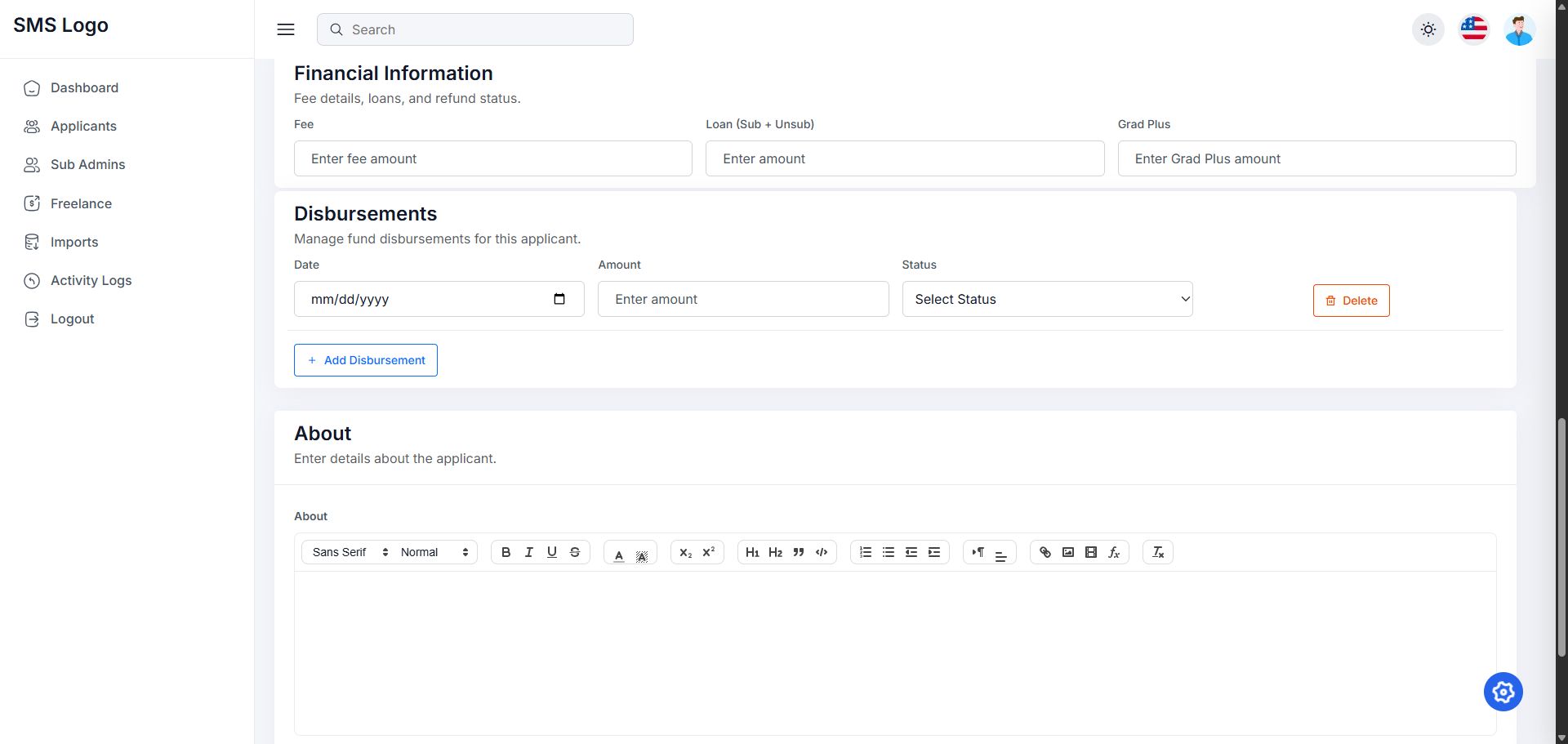Clear text formatting in the editor
Screen dimensions: 1568x744
click(1157, 552)
